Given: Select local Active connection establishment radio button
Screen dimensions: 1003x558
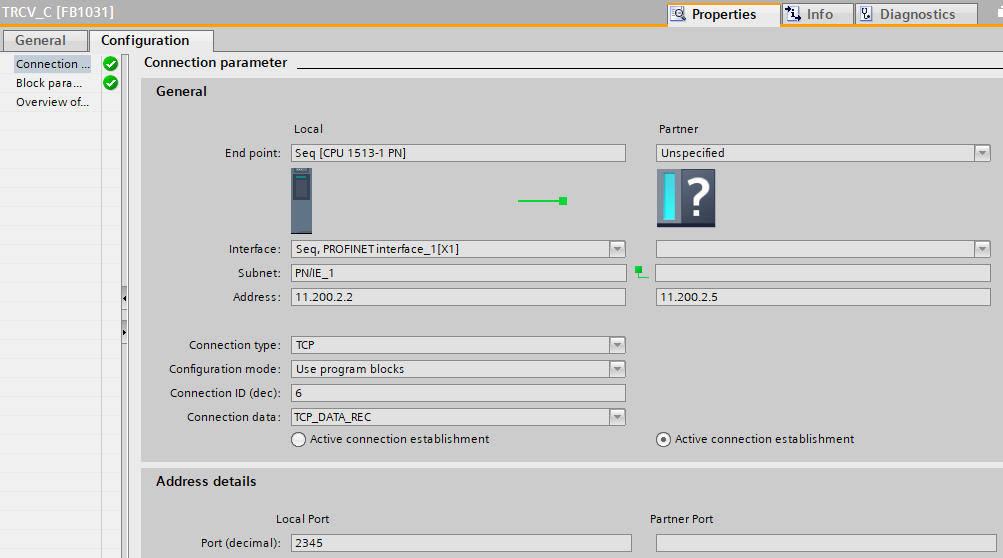Looking at the screenshot, I should click(x=298, y=440).
